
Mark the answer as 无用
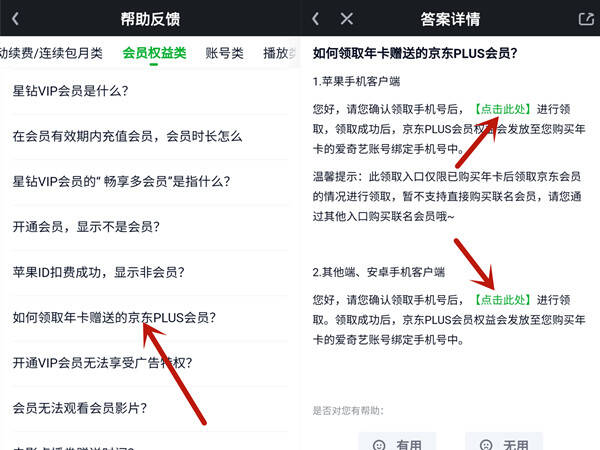(x=504, y=443)
